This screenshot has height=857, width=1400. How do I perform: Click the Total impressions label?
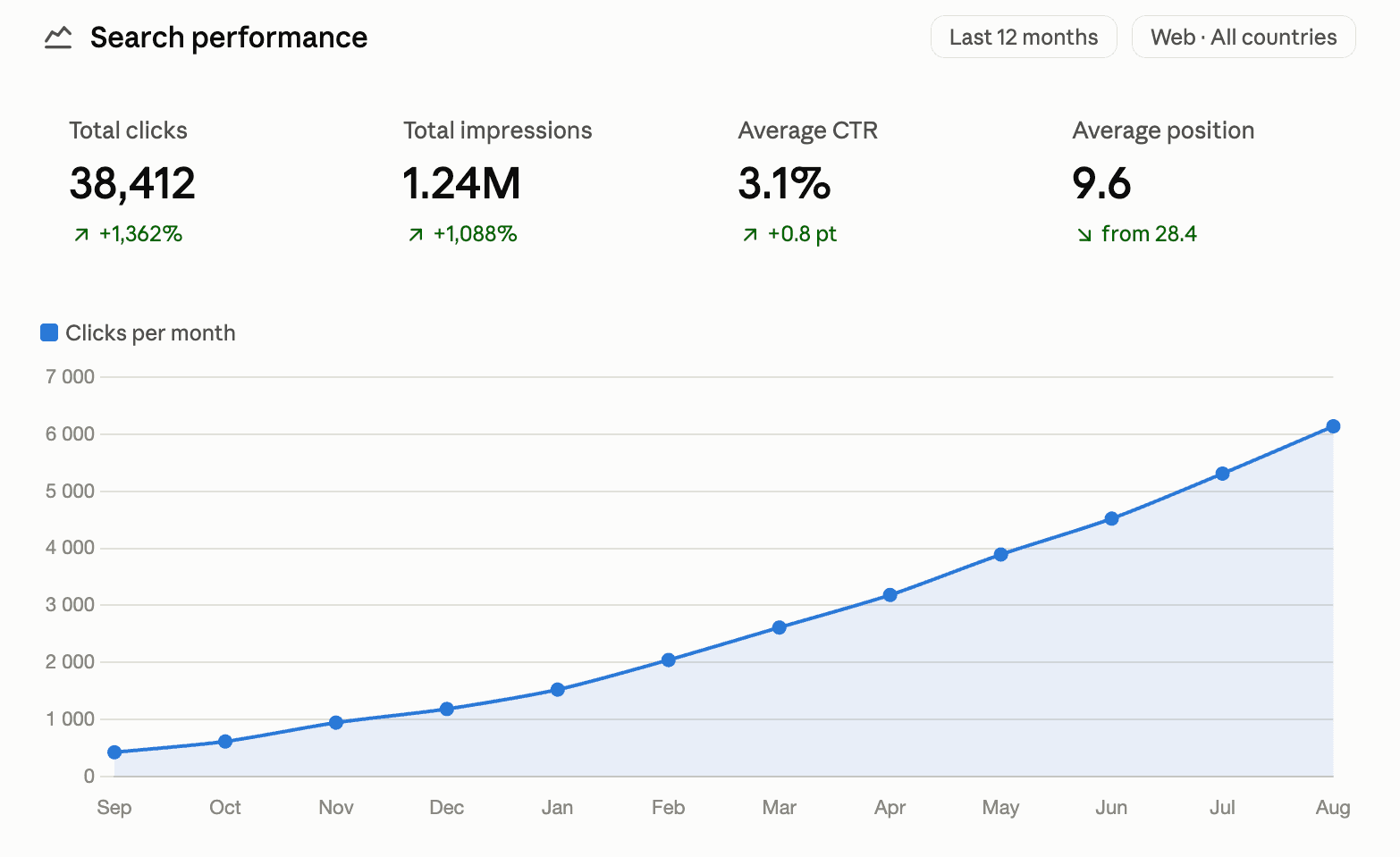click(497, 130)
